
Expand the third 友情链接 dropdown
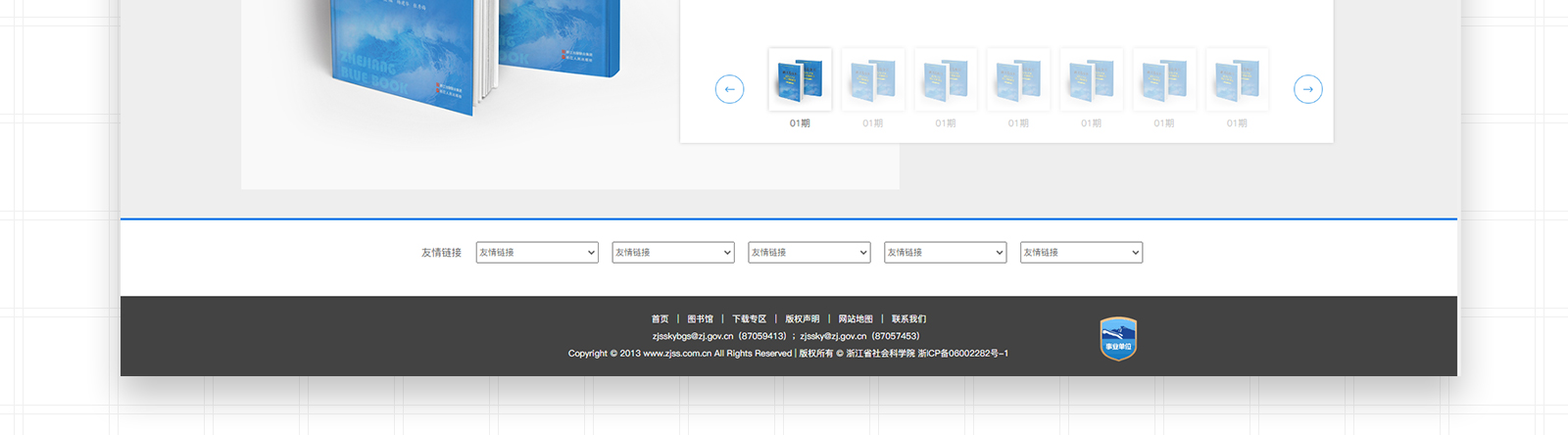coord(809,253)
